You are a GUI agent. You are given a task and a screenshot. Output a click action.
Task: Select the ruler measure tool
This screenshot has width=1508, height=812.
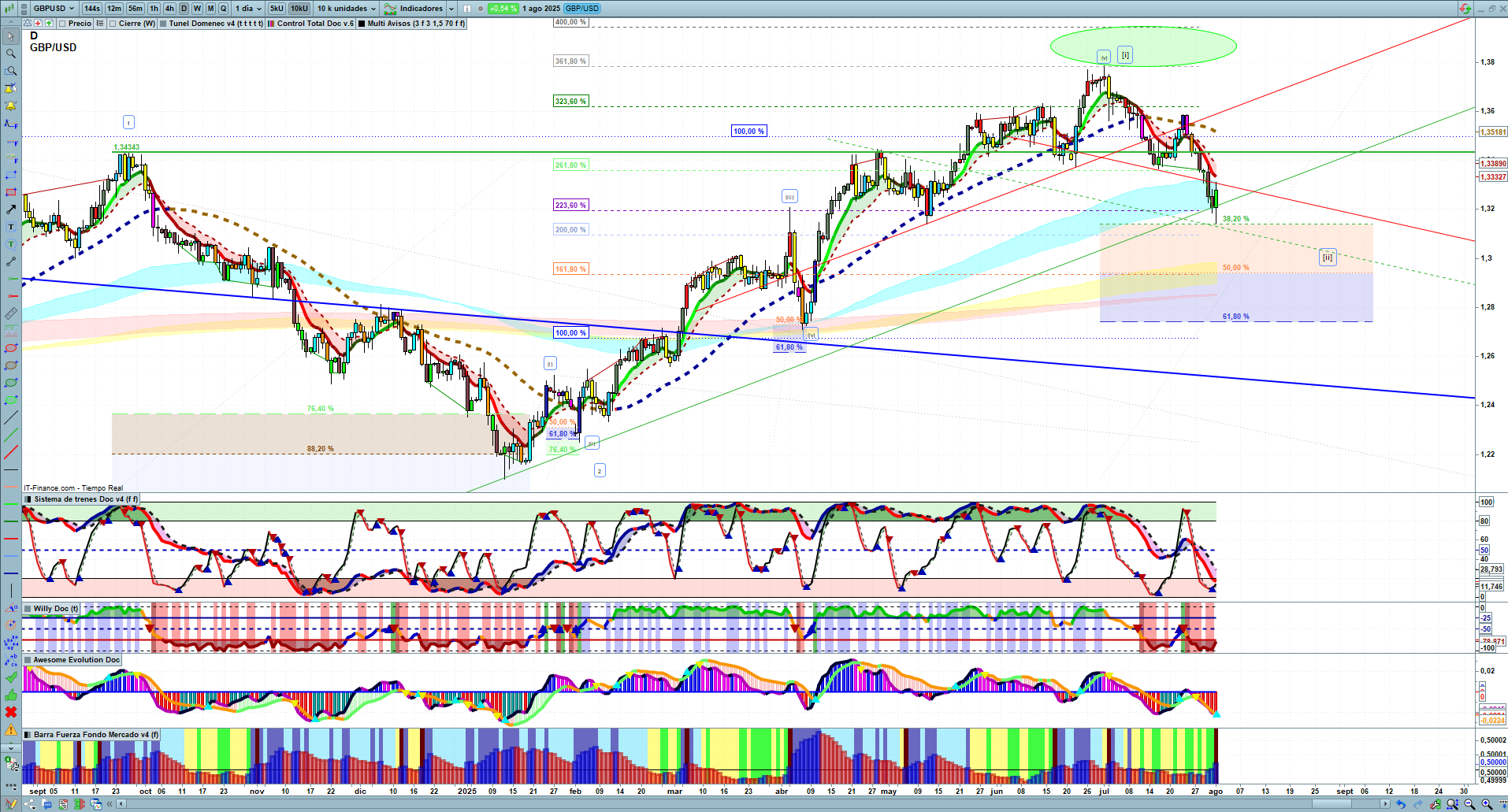coord(11,313)
